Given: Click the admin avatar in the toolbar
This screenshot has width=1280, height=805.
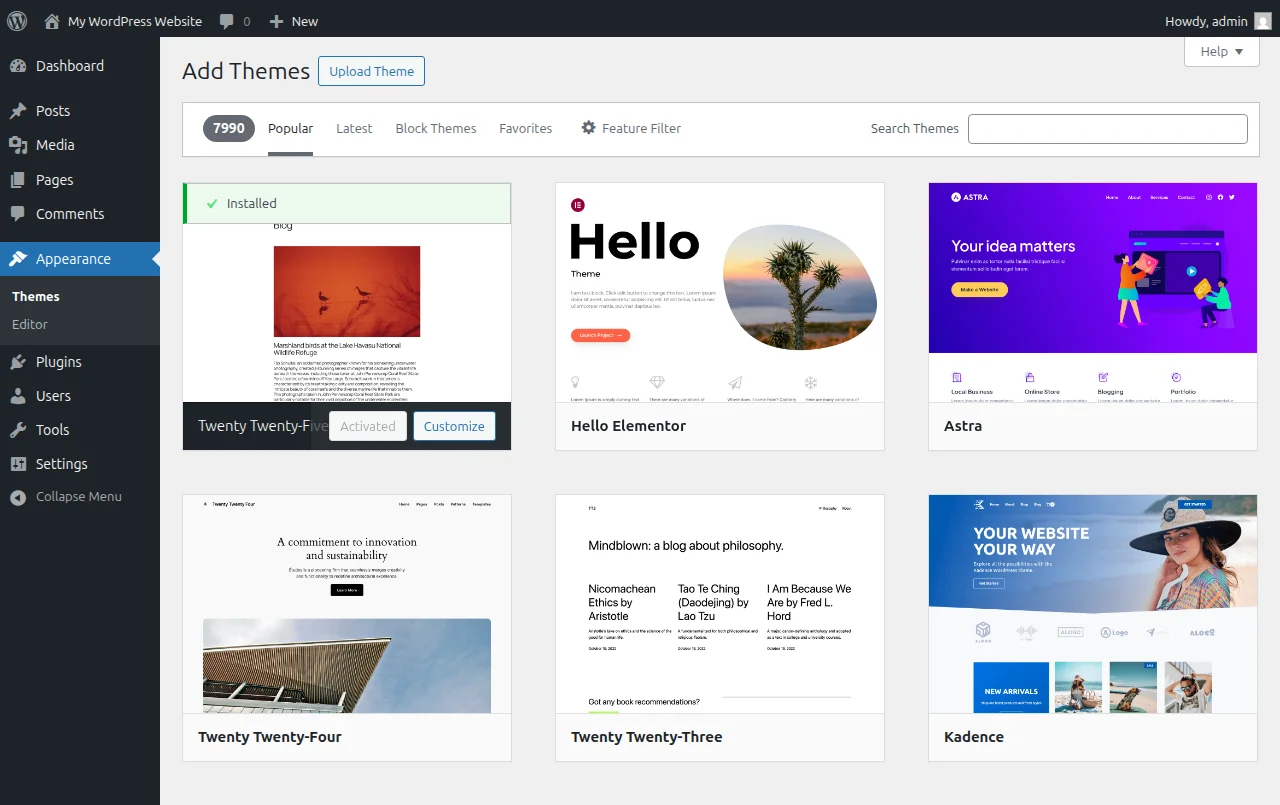Looking at the screenshot, I should [1263, 20].
